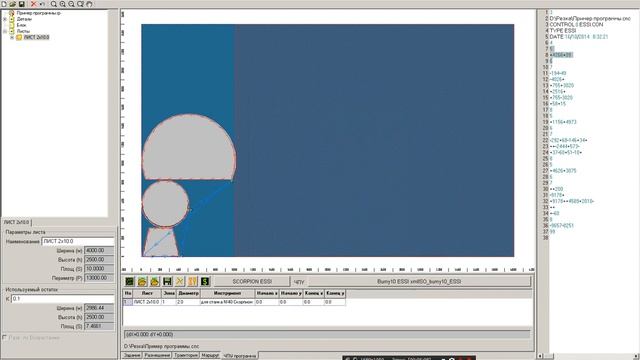Image resolution: width=640 pixels, height=360 pixels.
Task: Click the Наименование input field
Action: click(x=78, y=241)
